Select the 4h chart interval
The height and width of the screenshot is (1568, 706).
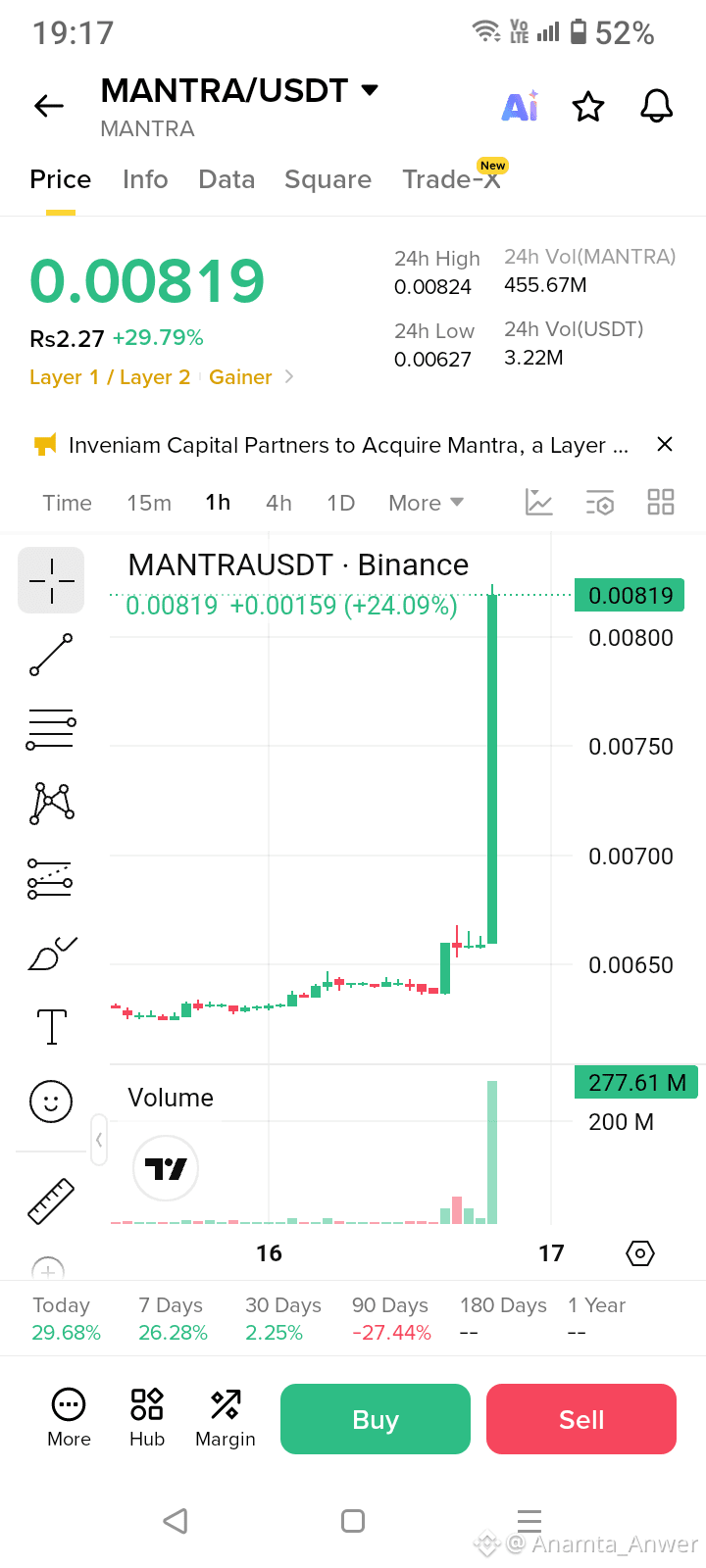click(x=278, y=503)
